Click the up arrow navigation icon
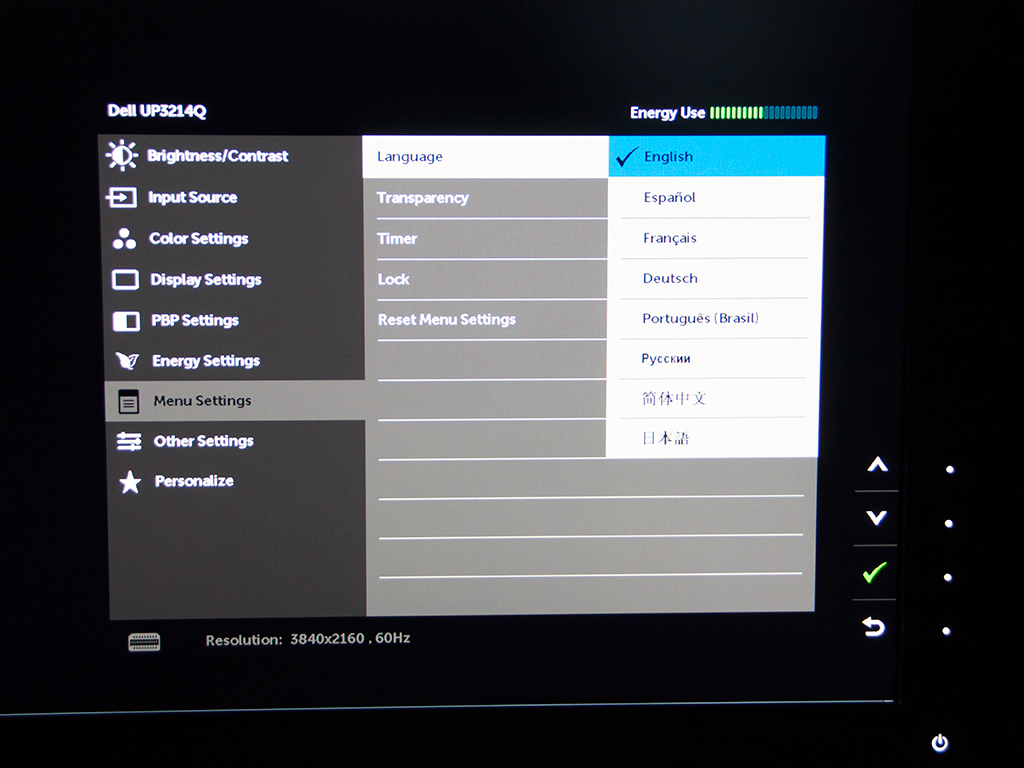Image resolution: width=1024 pixels, height=768 pixels. tap(878, 464)
